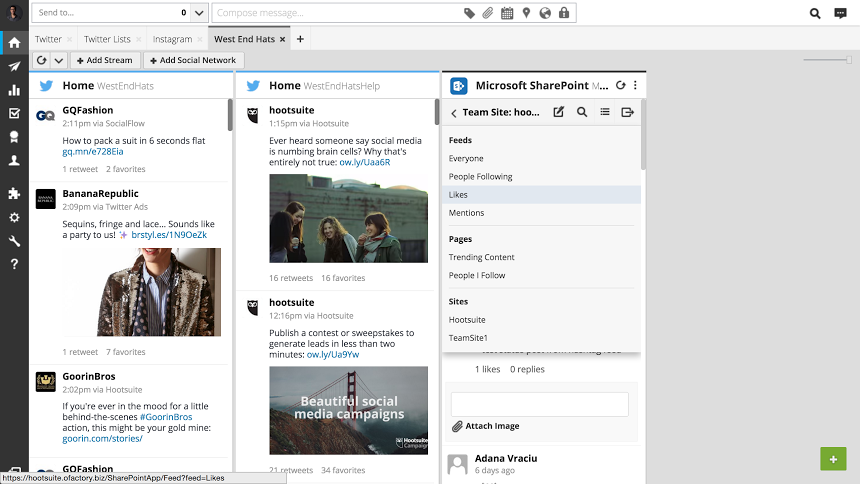Open App Directory puzzle piece icon
860x484 pixels.
point(14,193)
